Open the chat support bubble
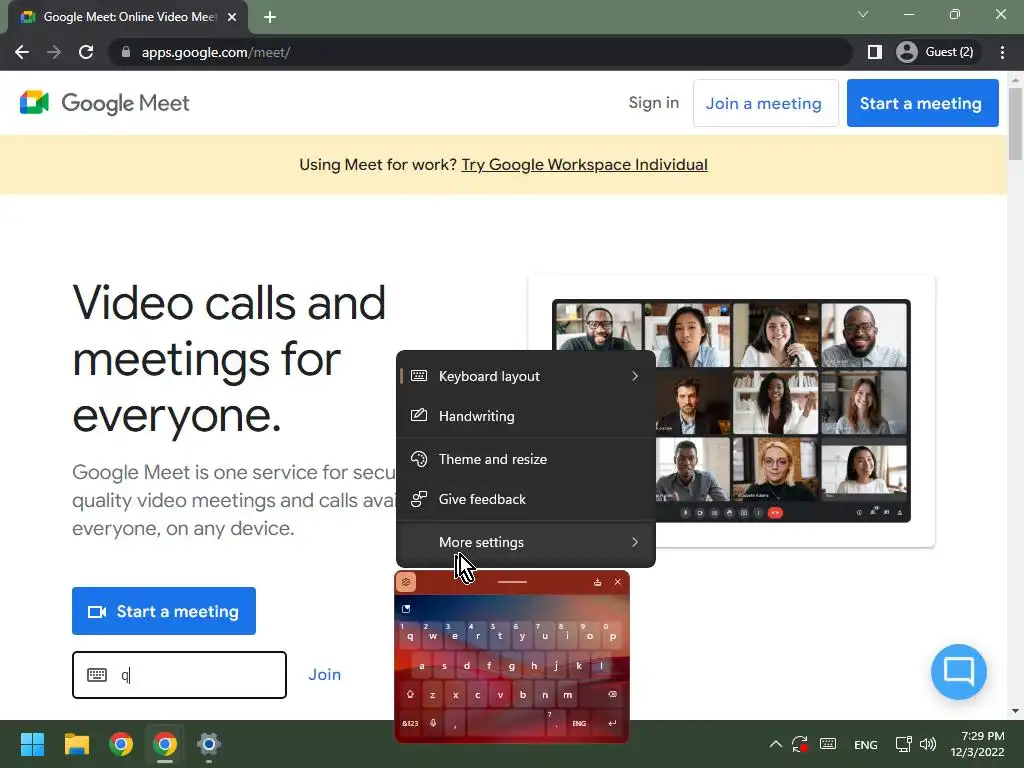This screenshot has height=768, width=1024. 959,671
